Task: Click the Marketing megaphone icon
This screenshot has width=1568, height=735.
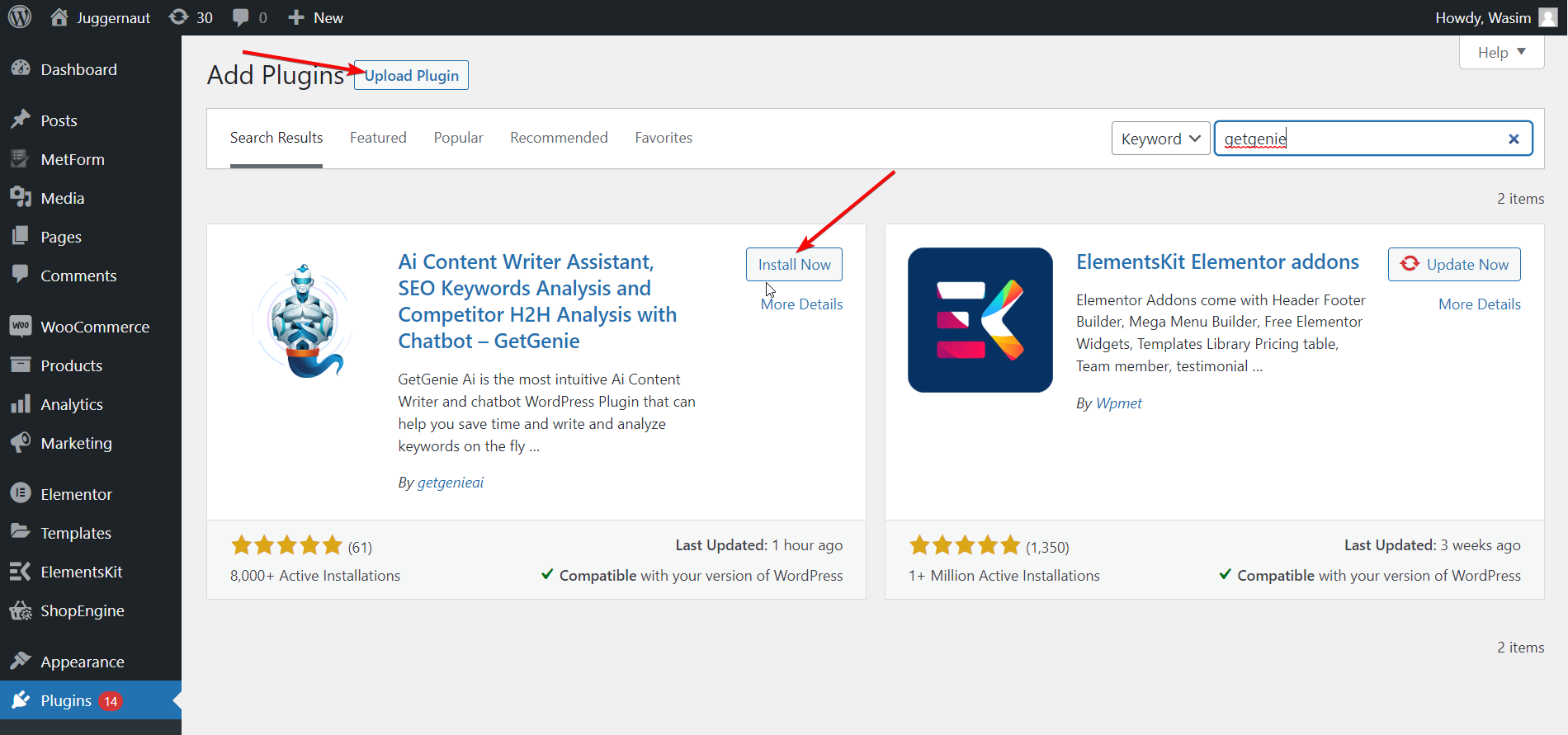Action: click(21, 442)
